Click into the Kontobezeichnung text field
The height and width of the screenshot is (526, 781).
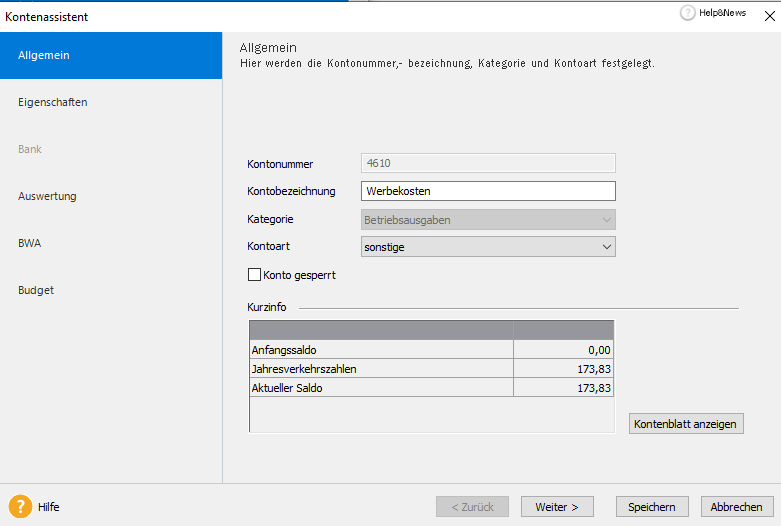tap(488, 191)
